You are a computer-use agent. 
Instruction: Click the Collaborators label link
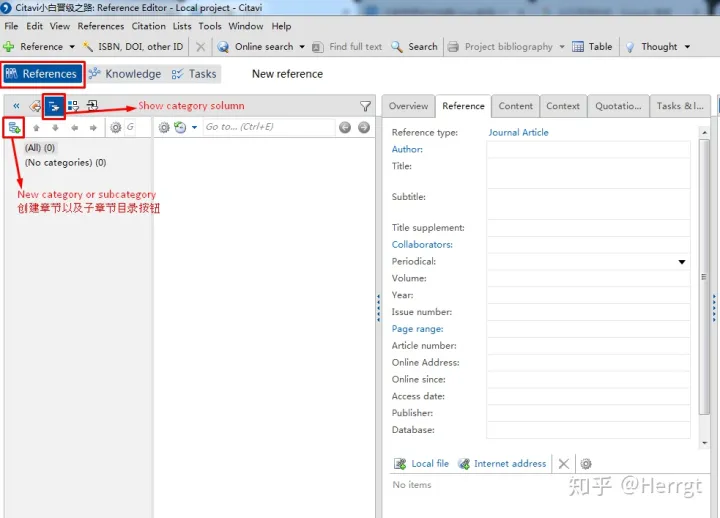pyautogui.click(x=422, y=245)
